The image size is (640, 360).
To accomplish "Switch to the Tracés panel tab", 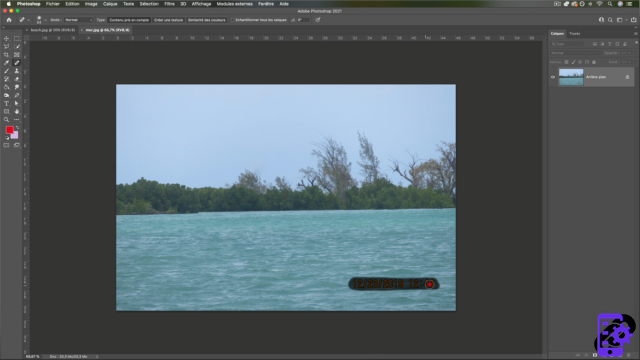I will [574, 33].
